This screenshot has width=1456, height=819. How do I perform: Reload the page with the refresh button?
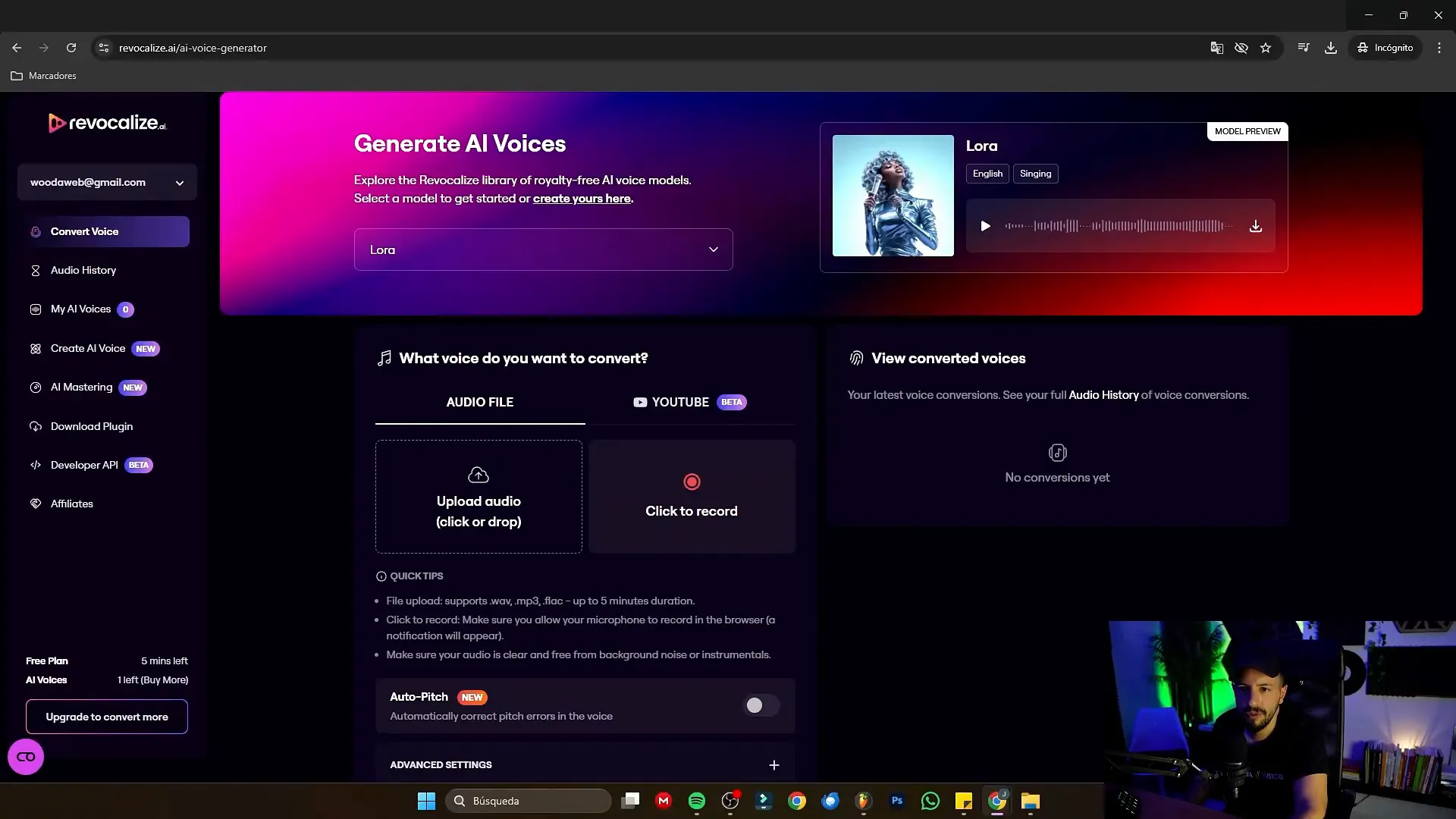(71, 48)
